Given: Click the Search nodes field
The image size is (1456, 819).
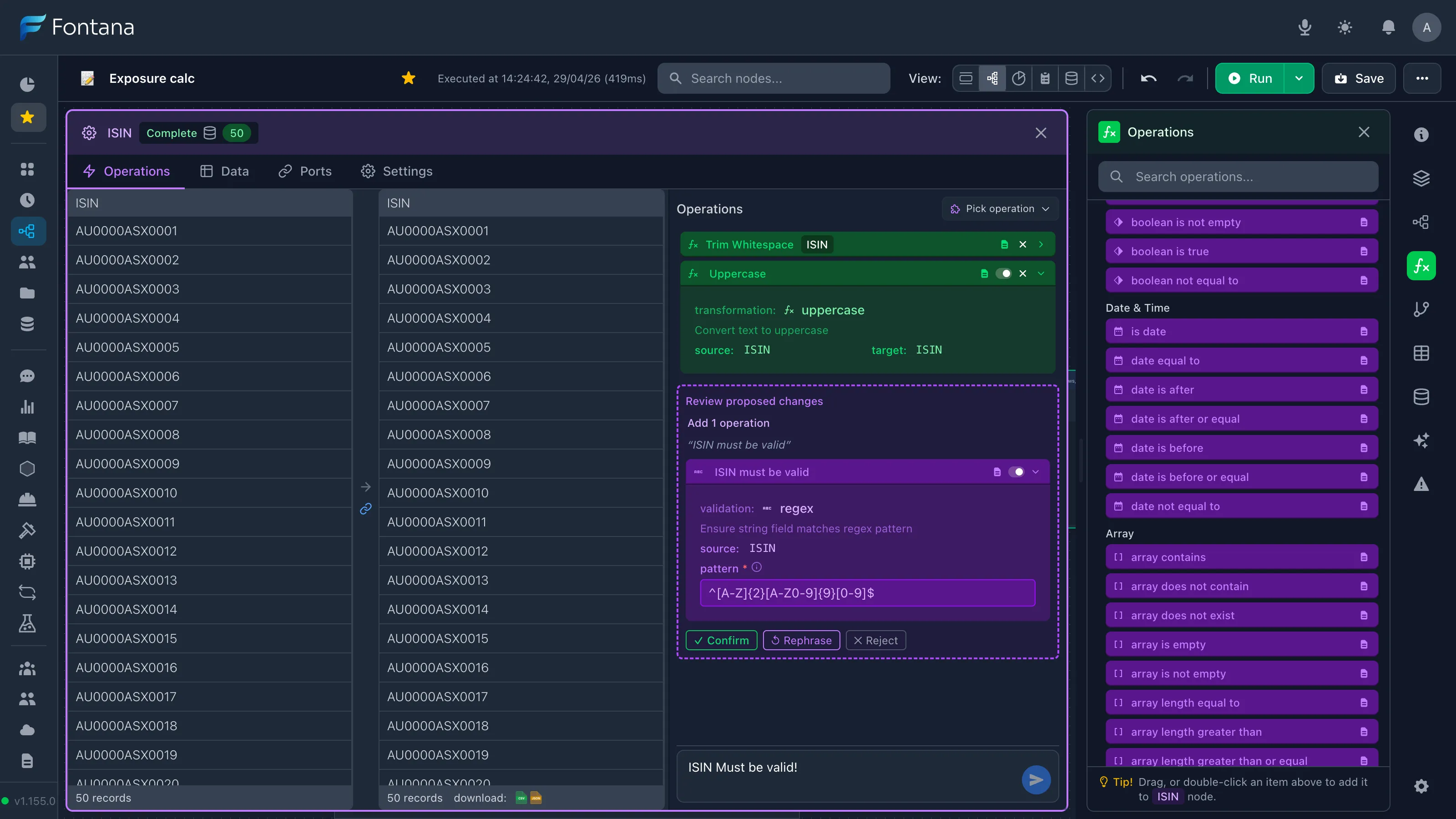Looking at the screenshot, I should coord(773,78).
